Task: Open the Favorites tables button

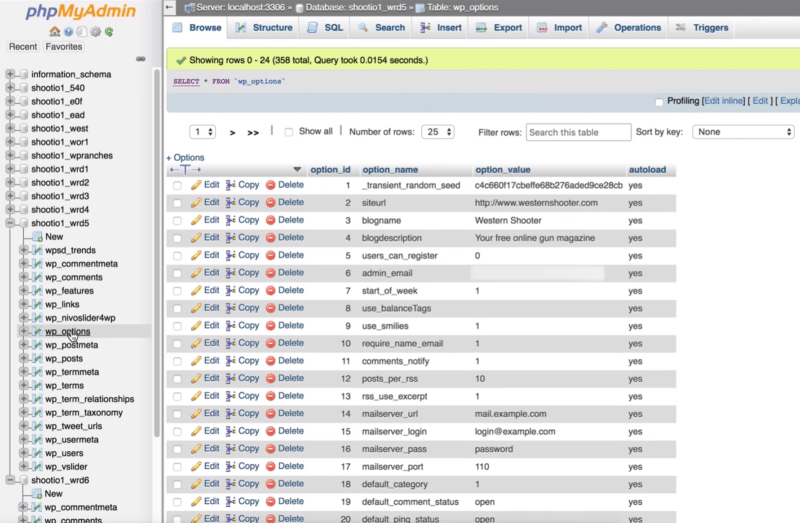Action: (x=64, y=46)
